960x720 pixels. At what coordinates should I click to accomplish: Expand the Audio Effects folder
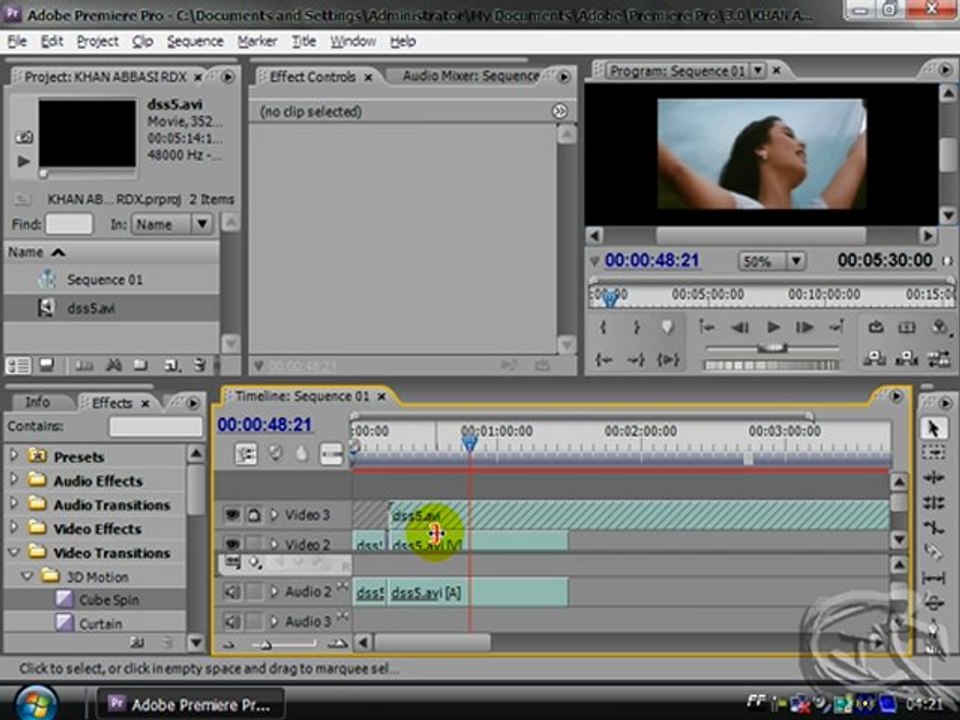[13, 480]
